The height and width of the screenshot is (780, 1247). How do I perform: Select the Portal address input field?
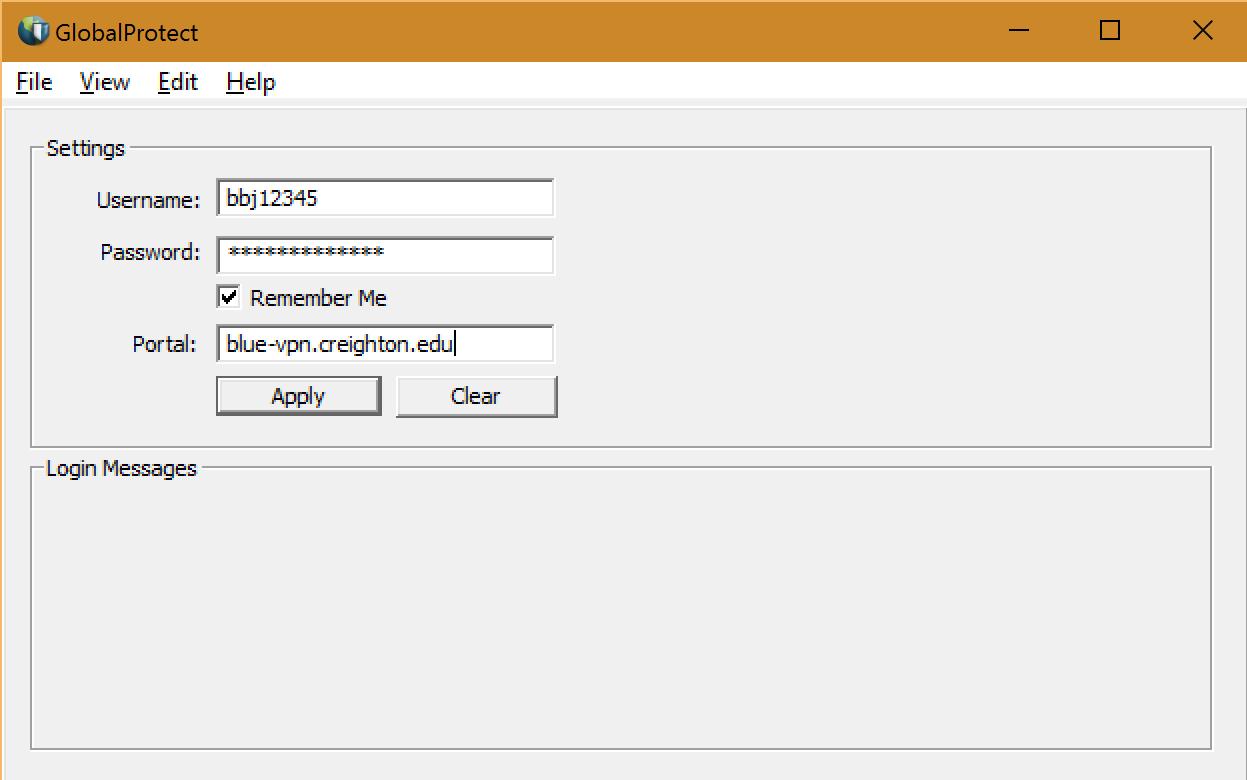[384, 344]
